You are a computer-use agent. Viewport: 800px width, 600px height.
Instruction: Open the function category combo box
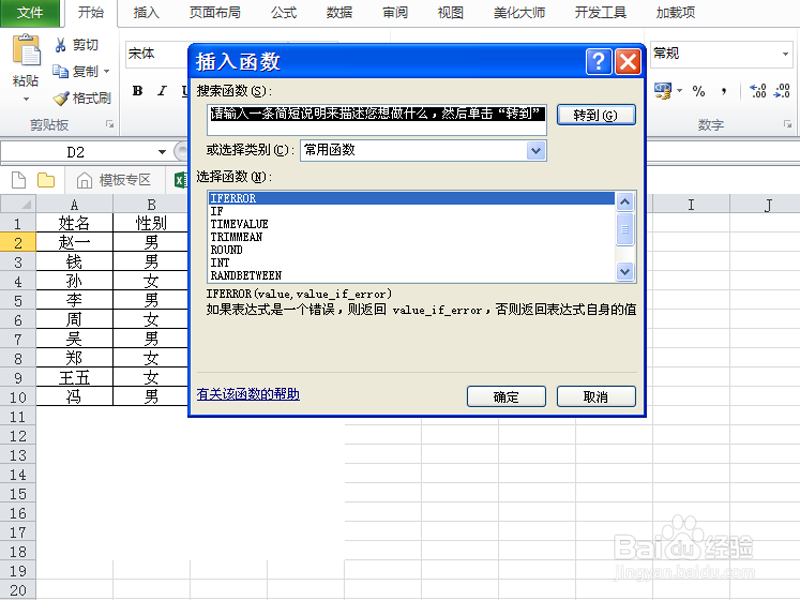tap(423, 151)
